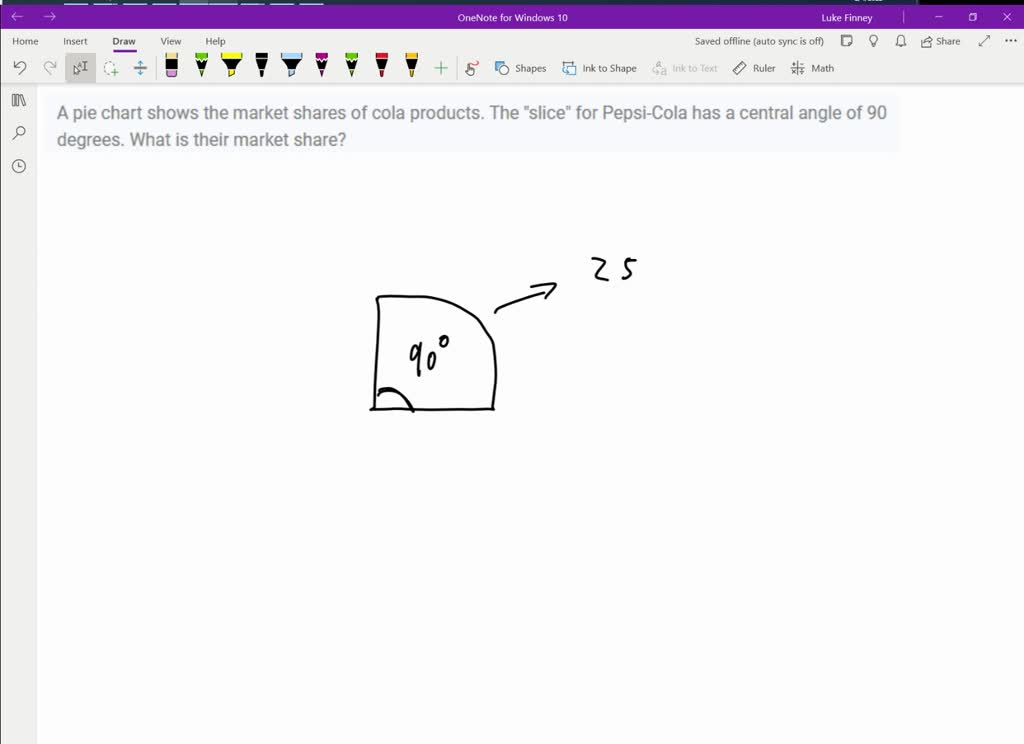Viewport: 1024px width, 744px height.
Task: Click the pie chart question text
Action: coord(472,125)
